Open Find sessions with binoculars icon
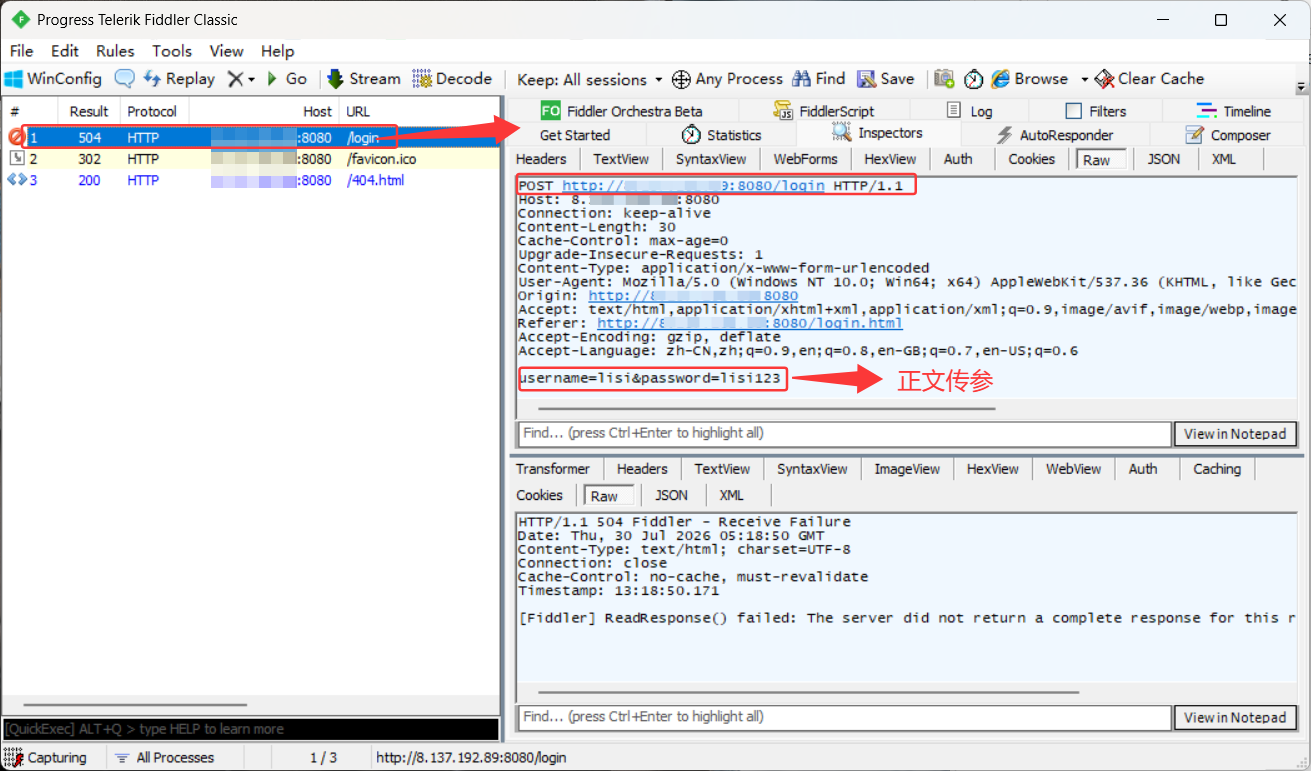The height and width of the screenshot is (771, 1311). point(818,79)
